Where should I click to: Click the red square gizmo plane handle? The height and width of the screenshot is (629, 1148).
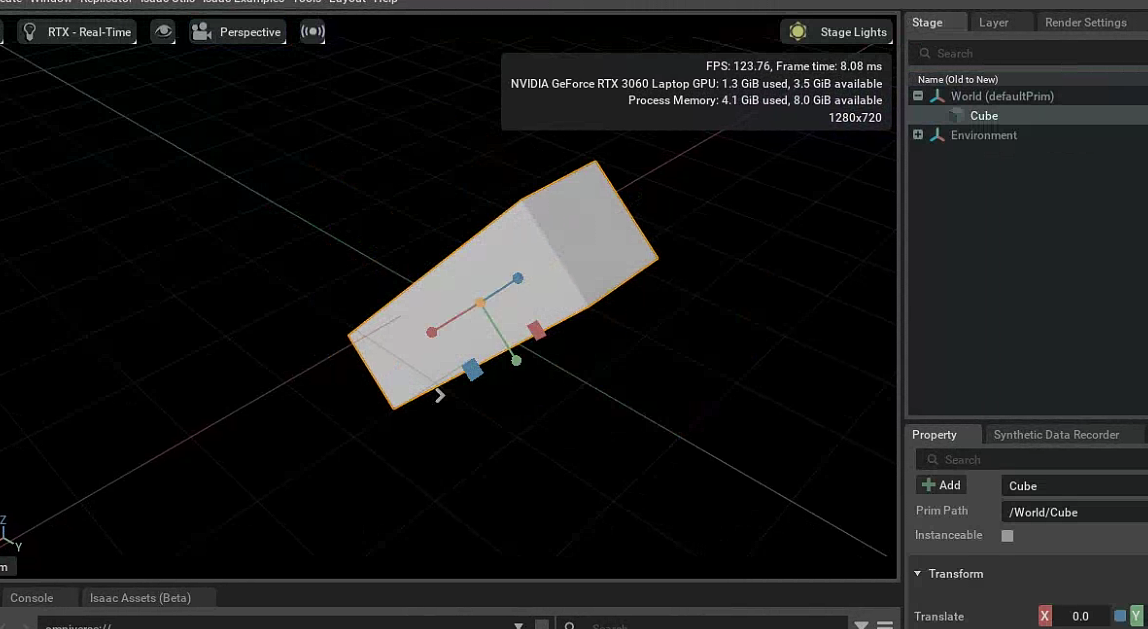[x=537, y=330]
